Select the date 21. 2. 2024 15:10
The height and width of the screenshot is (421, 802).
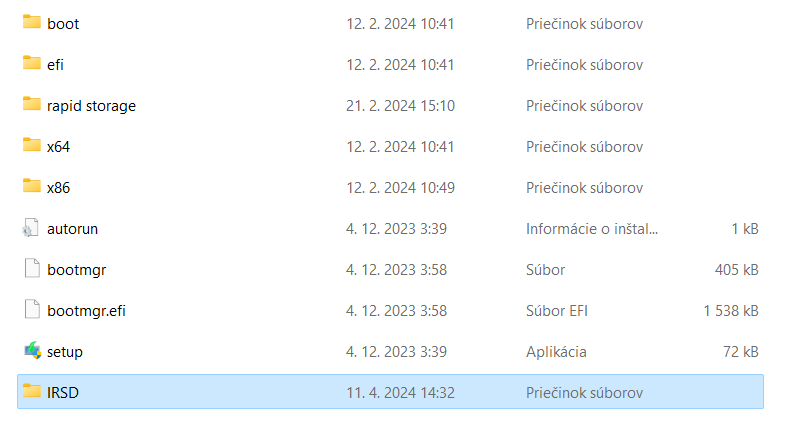coord(400,106)
